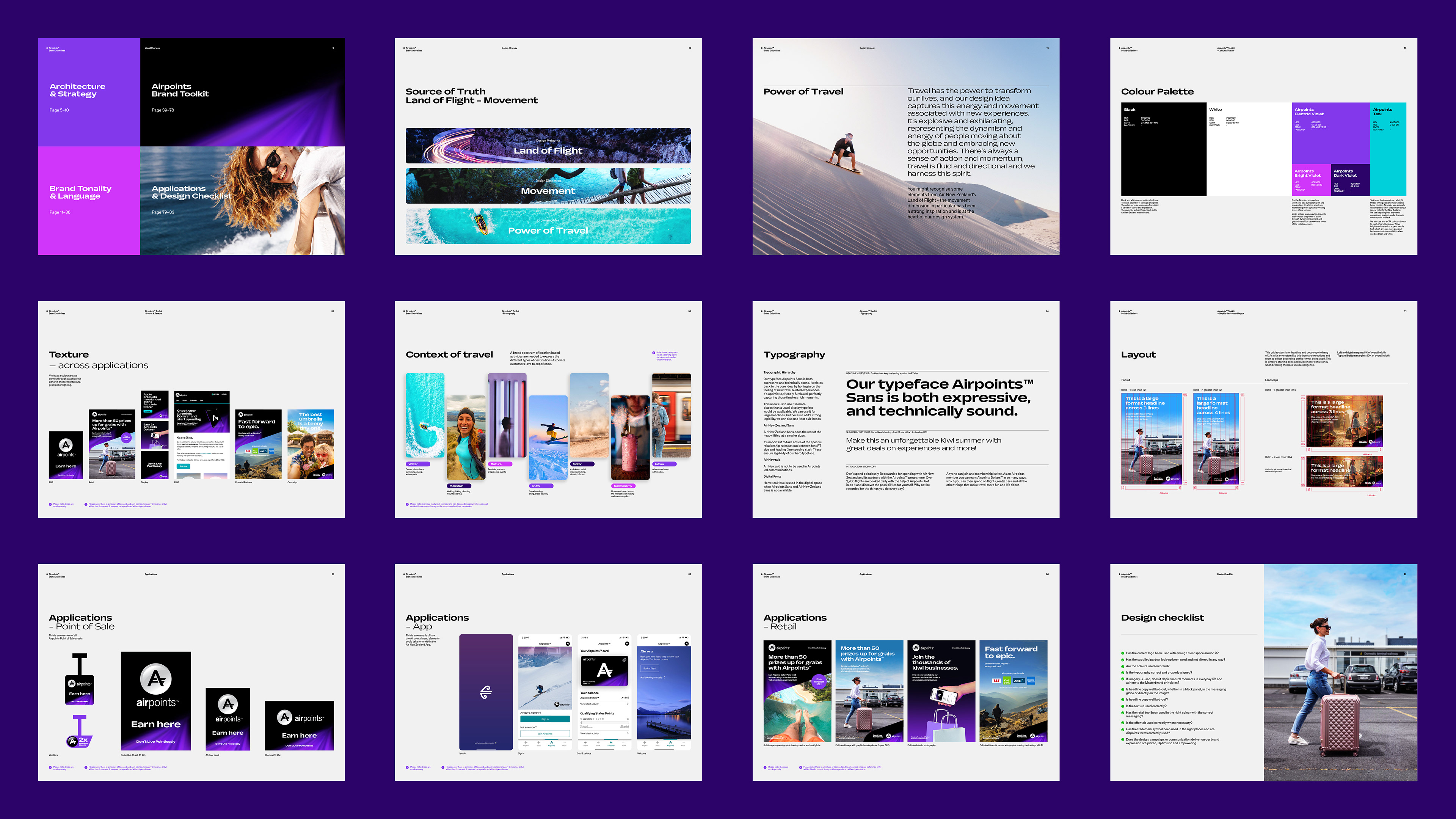Viewport: 1456px width, 819px height.
Task: Click the Source of Truth heading
Action: click(x=471, y=96)
